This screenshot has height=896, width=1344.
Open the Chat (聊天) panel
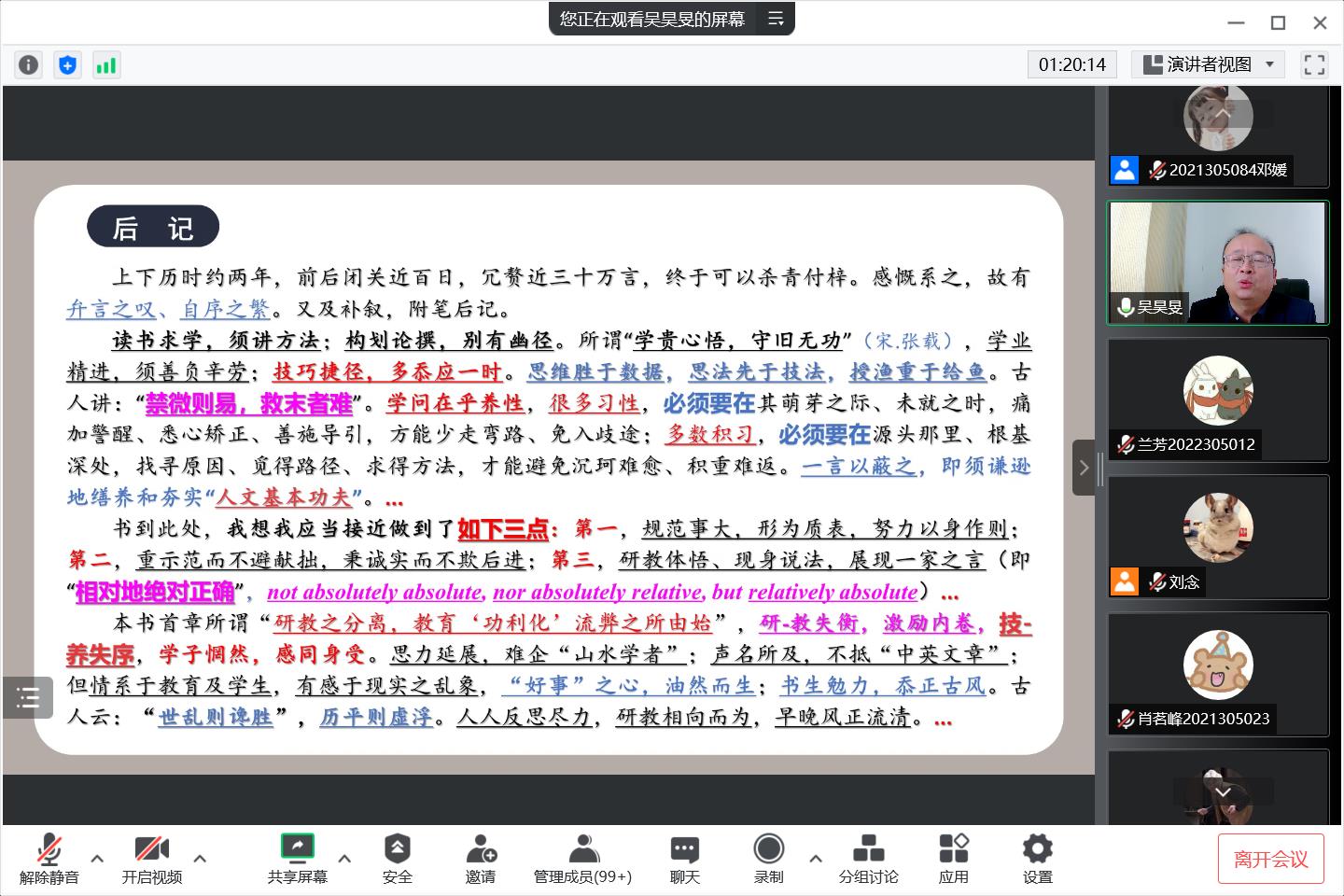(x=684, y=858)
